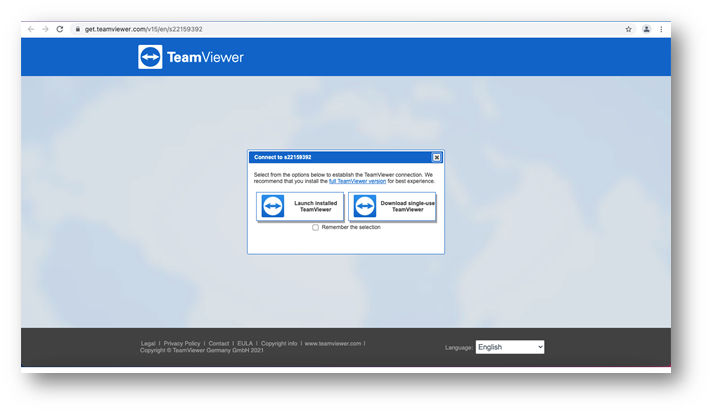Follow the full TeamViewer version link
The image size is (713, 415).
pyautogui.click(x=357, y=181)
